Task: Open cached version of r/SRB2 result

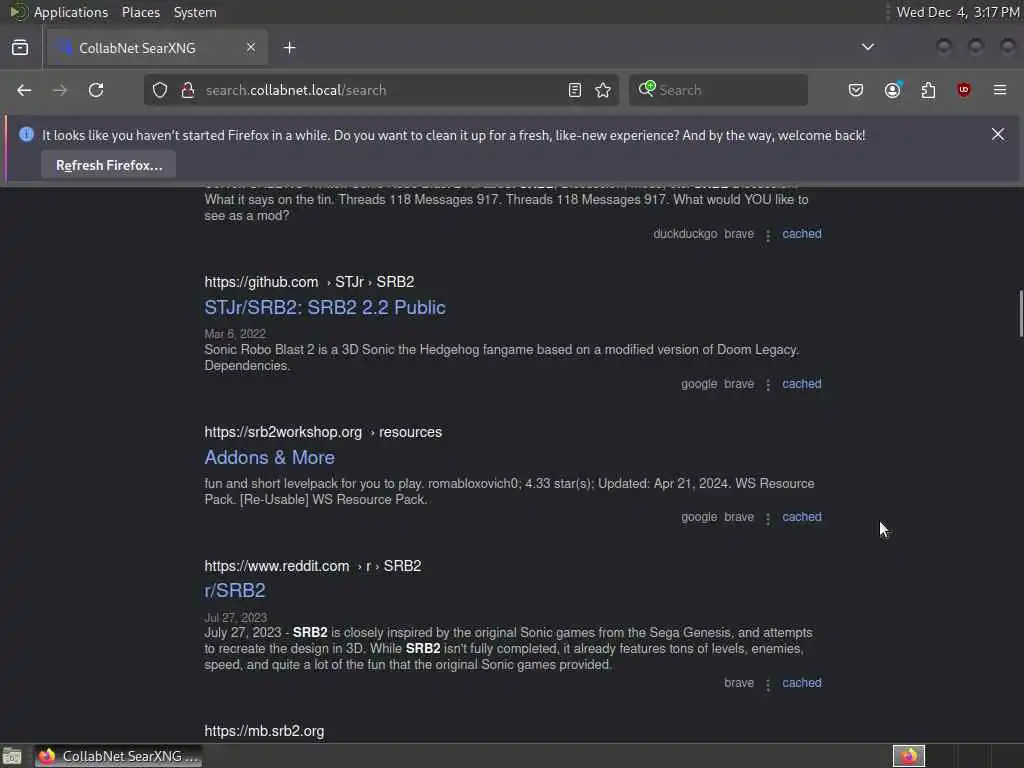Action: point(802,683)
